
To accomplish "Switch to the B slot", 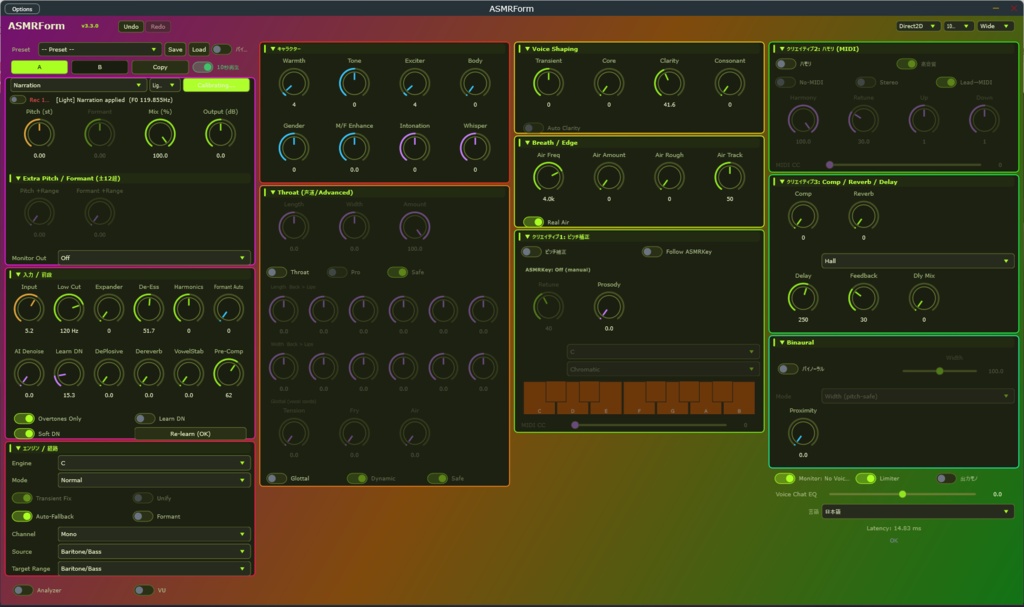I will click(x=99, y=67).
